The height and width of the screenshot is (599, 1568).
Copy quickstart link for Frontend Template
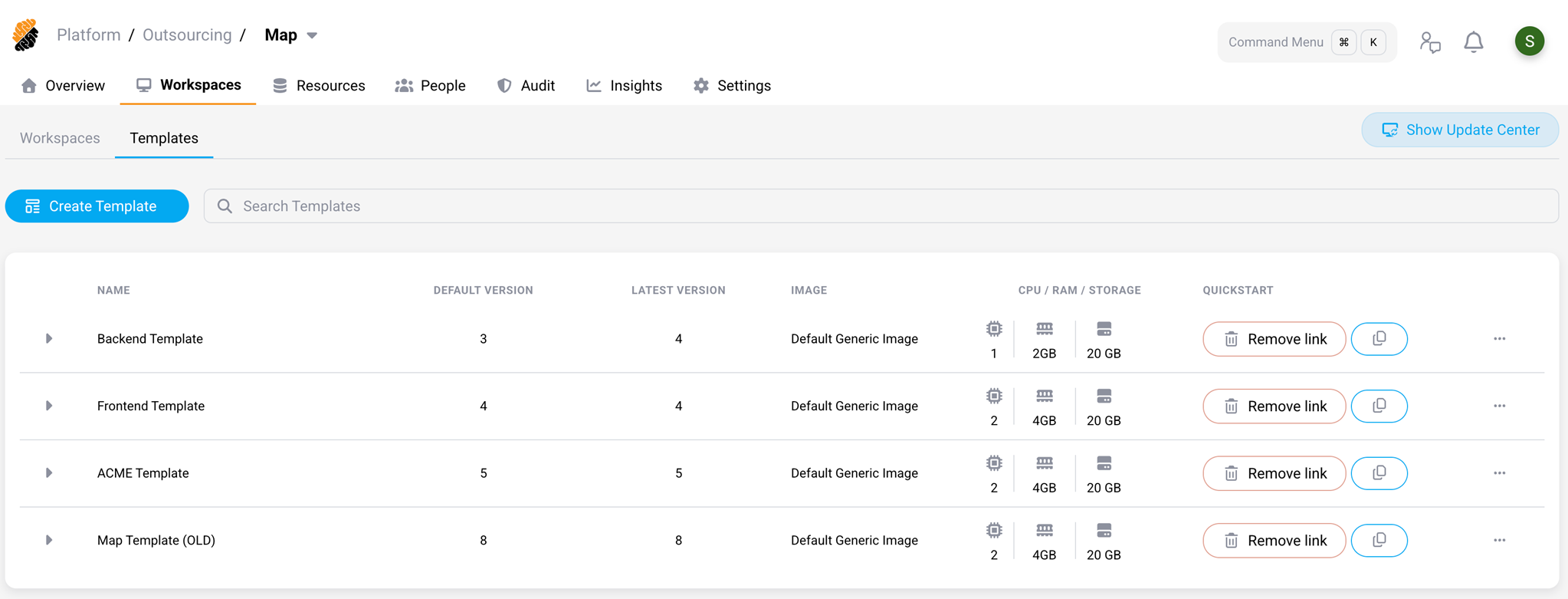pyautogui.click(x=1379, y=406)
